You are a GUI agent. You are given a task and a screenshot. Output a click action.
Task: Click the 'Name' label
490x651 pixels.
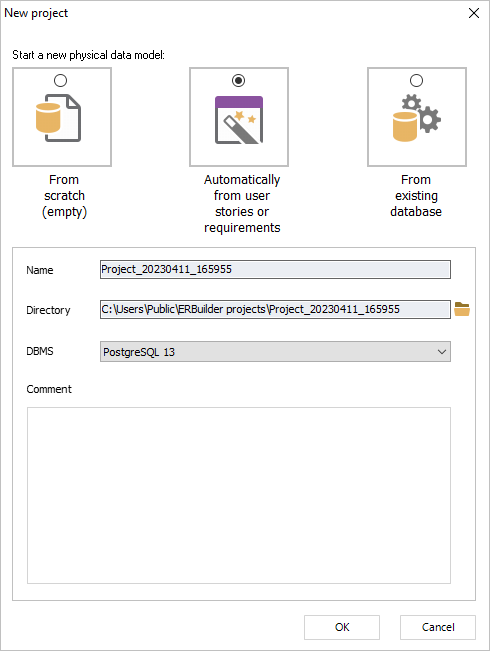point(40,270)
